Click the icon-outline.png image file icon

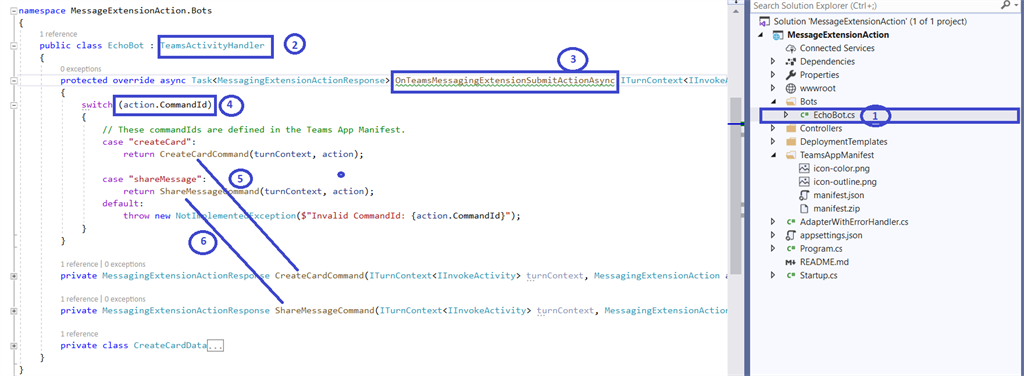point(805,181)
